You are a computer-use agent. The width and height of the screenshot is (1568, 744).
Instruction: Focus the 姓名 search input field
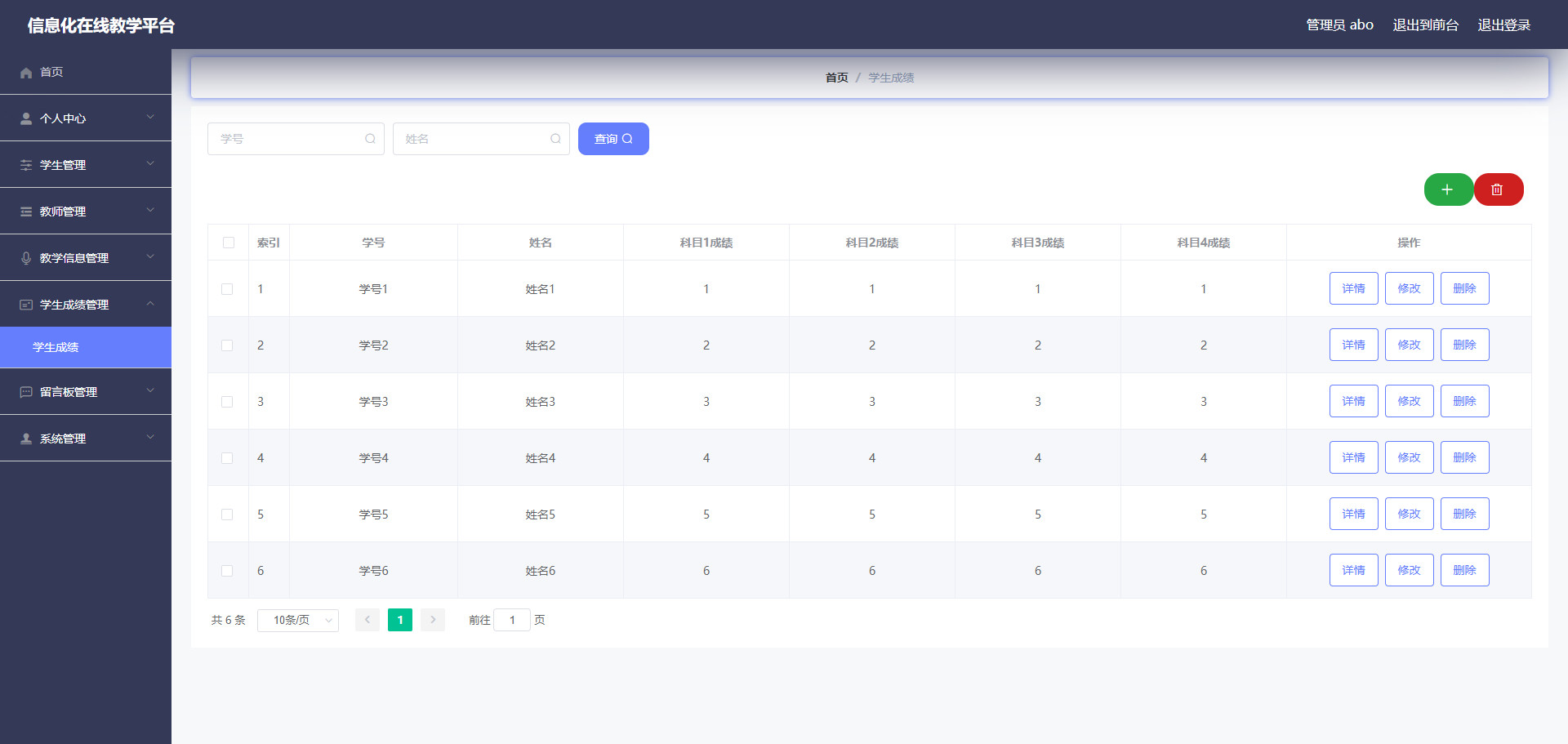[481, 139]
